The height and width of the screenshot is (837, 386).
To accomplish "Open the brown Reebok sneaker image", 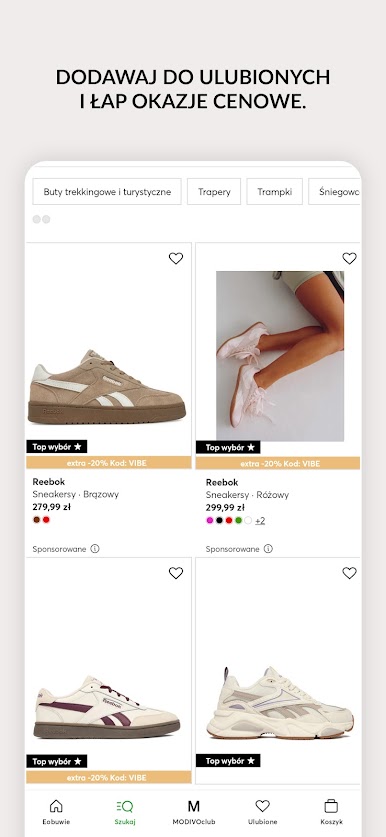I will click(x=107, y=388).
